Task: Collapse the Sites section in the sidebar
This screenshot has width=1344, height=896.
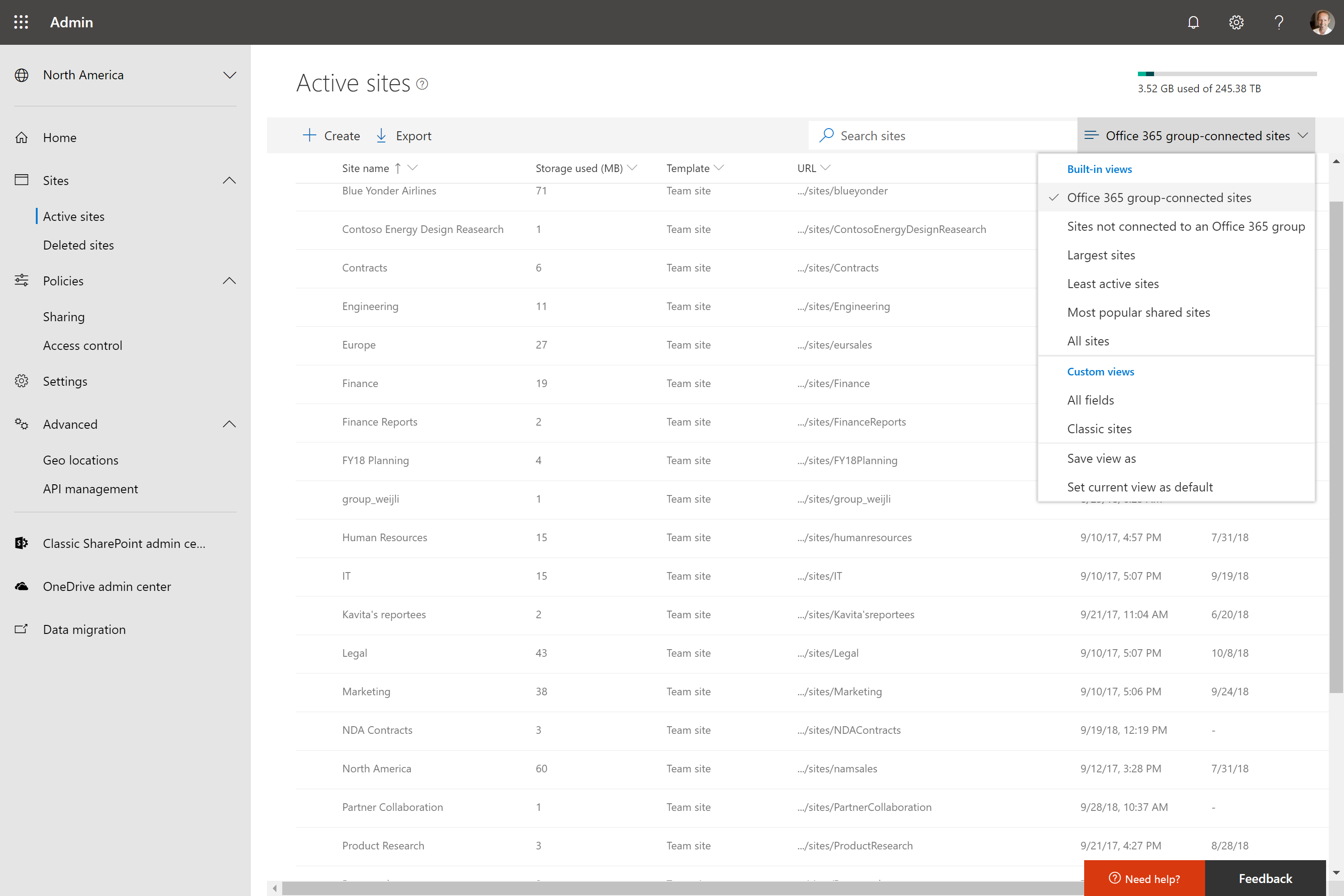Action: [x=229, y=180]
